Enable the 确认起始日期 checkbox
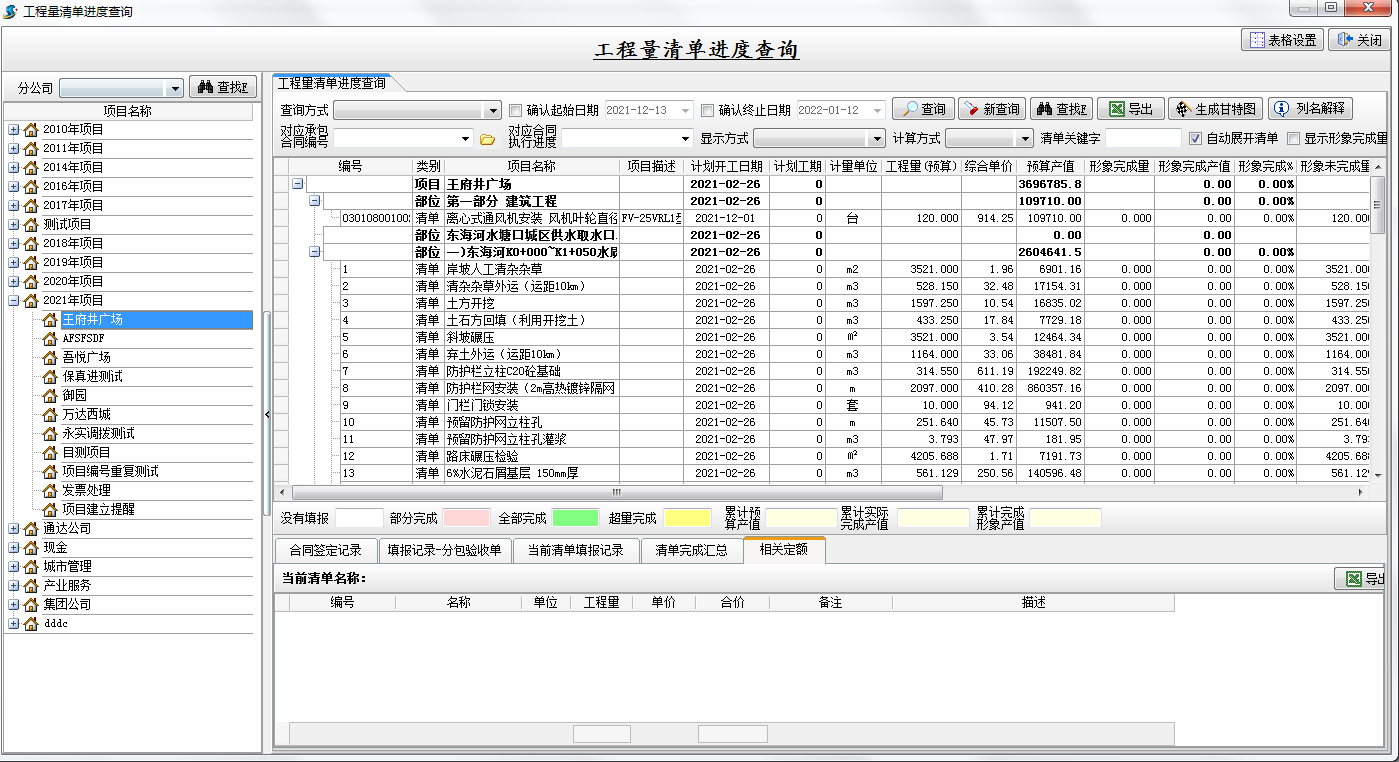The height and width of the screenshot is (762, 1399). [x=516, y=108]
